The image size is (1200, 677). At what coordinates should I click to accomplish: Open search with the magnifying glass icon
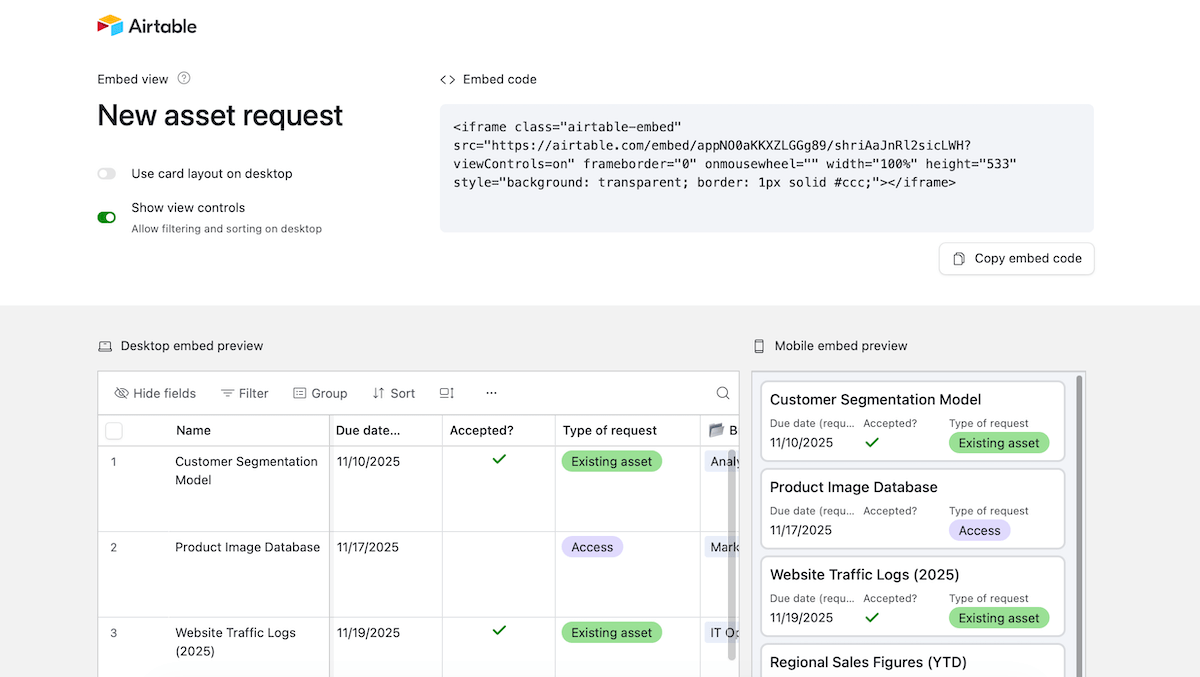[x=723, y=393]
